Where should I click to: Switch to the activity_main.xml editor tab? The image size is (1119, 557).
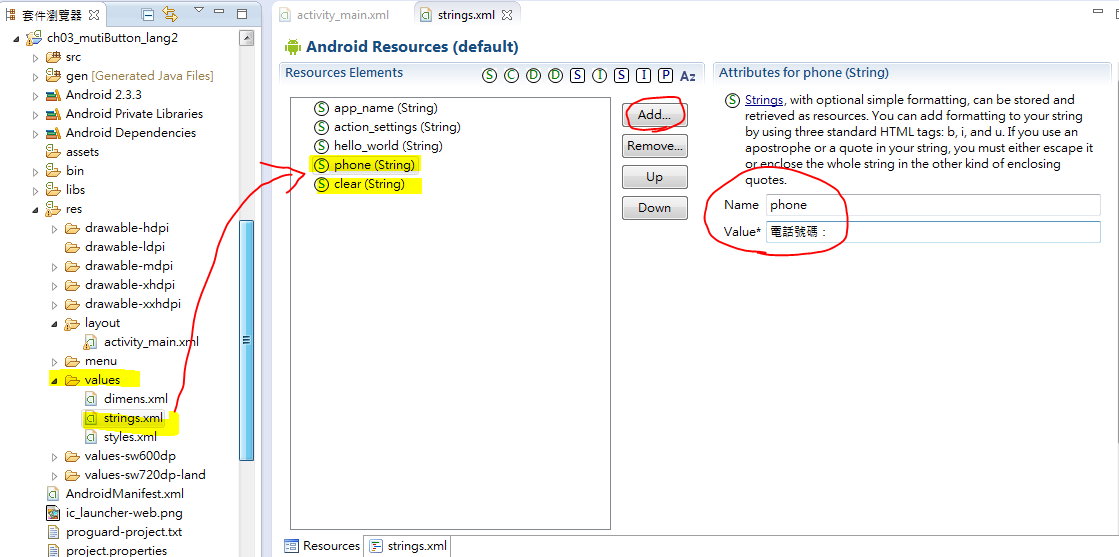(335, 14)
